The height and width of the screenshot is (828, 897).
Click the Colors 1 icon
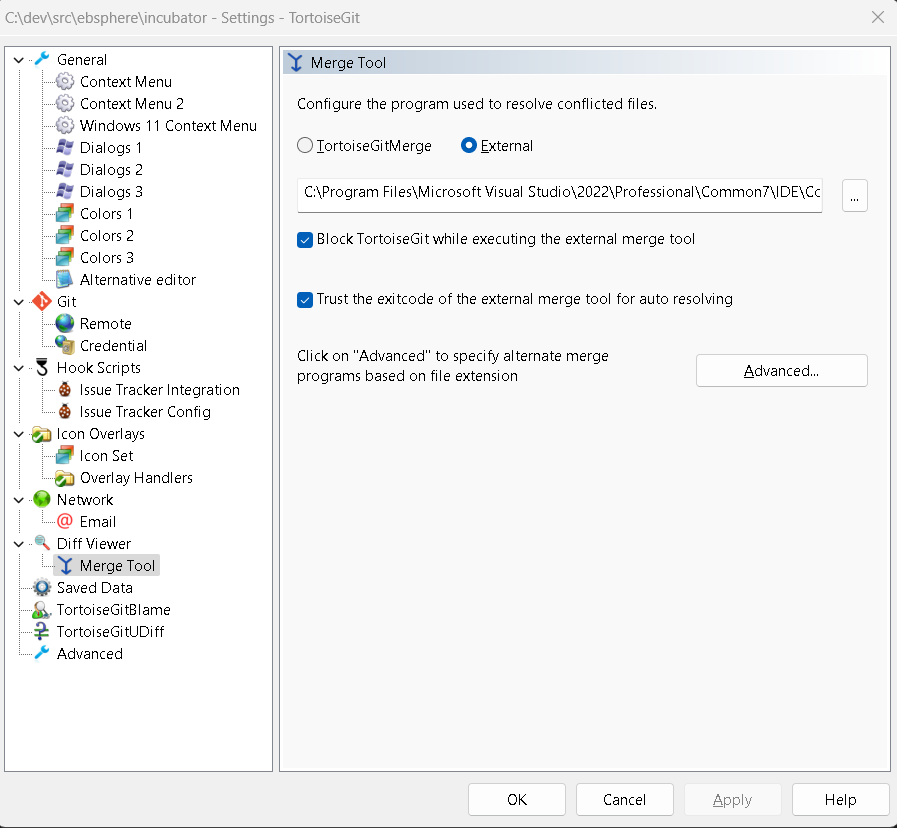click(65, 213)
